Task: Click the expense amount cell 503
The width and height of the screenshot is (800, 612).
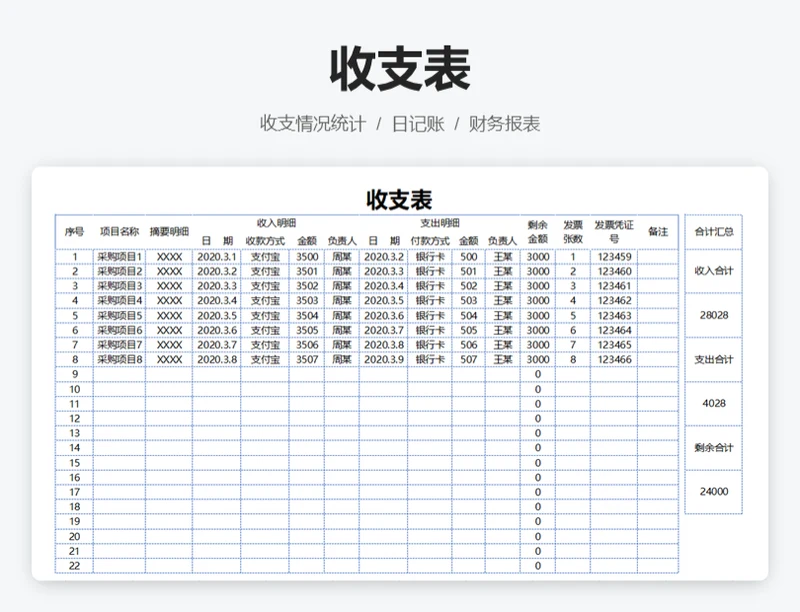Action: click(468, 301)
